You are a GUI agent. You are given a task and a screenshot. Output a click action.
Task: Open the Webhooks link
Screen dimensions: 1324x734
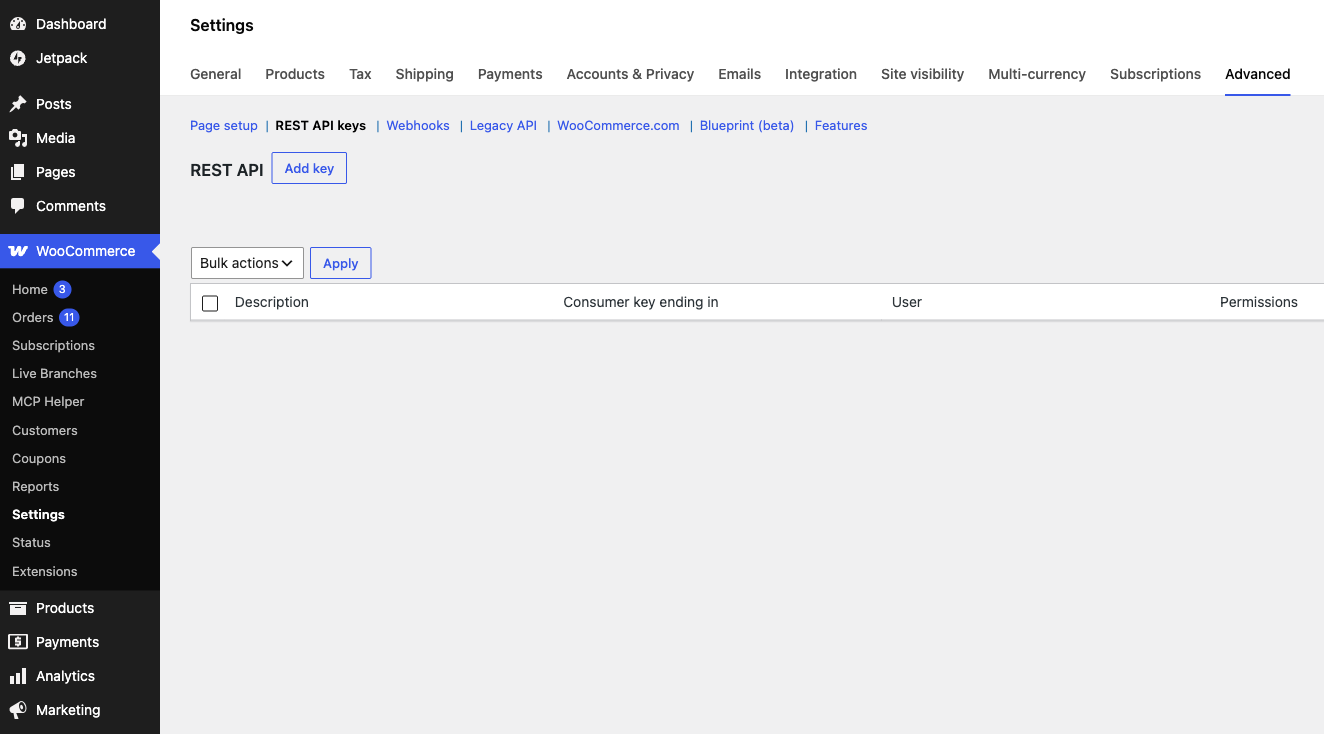[x=418, y=125]
